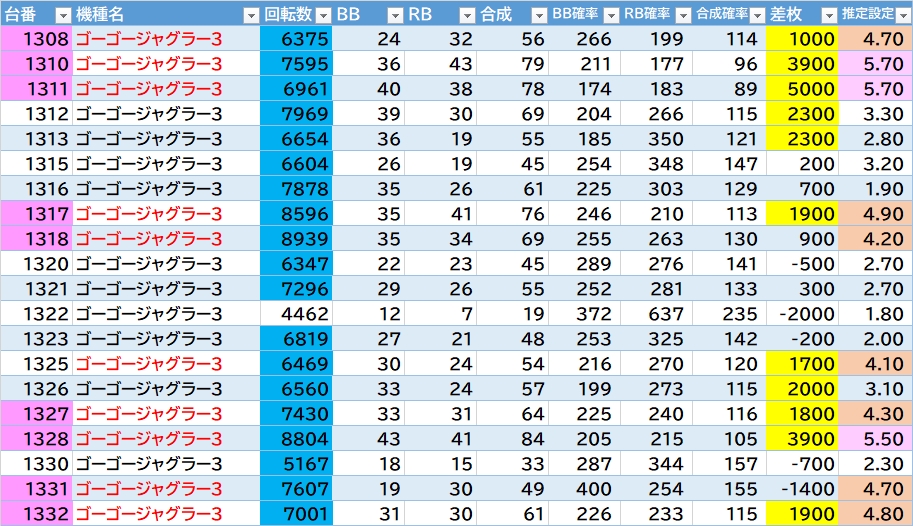The height and width of the screenshot is (526, 913).
Task: Select RB count 7 in row 1322
Action: coord(440,313)
